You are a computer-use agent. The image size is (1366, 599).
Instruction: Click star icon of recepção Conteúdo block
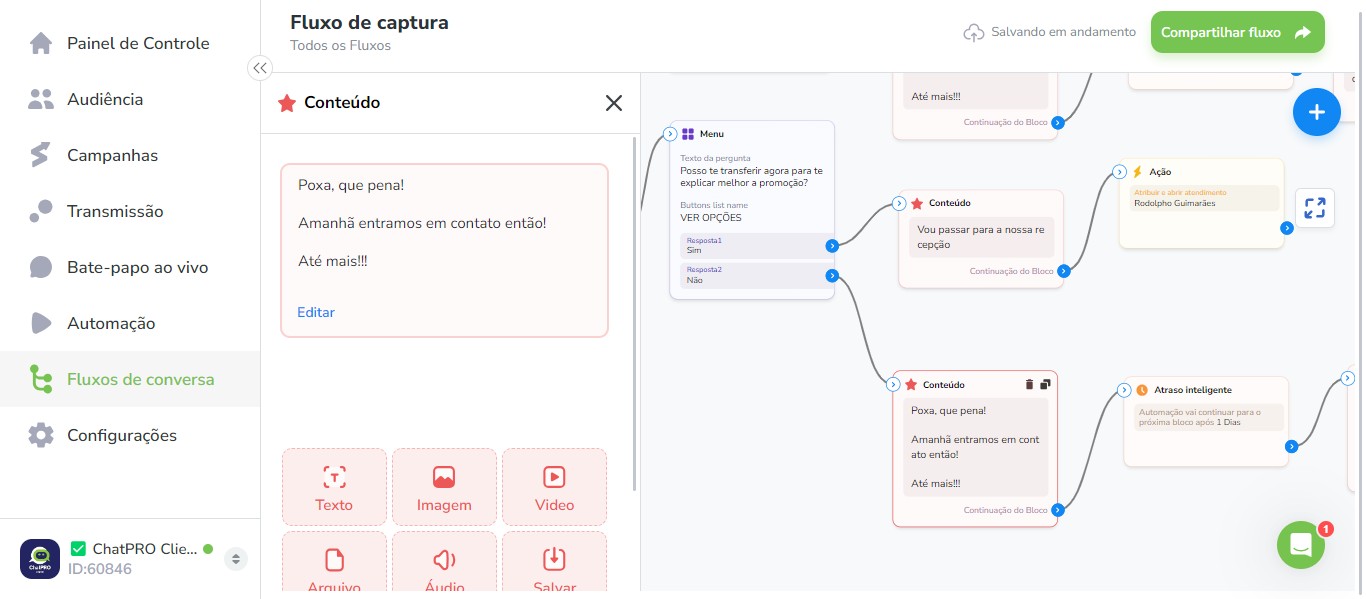tap(917, 203)
